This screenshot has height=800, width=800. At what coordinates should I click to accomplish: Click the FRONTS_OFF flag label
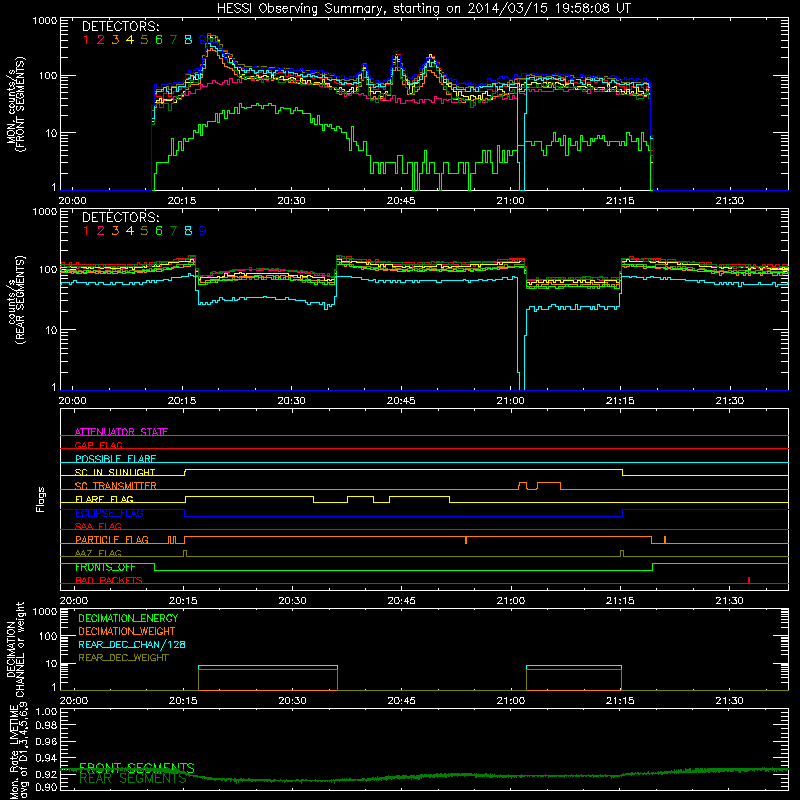(105, 567)
